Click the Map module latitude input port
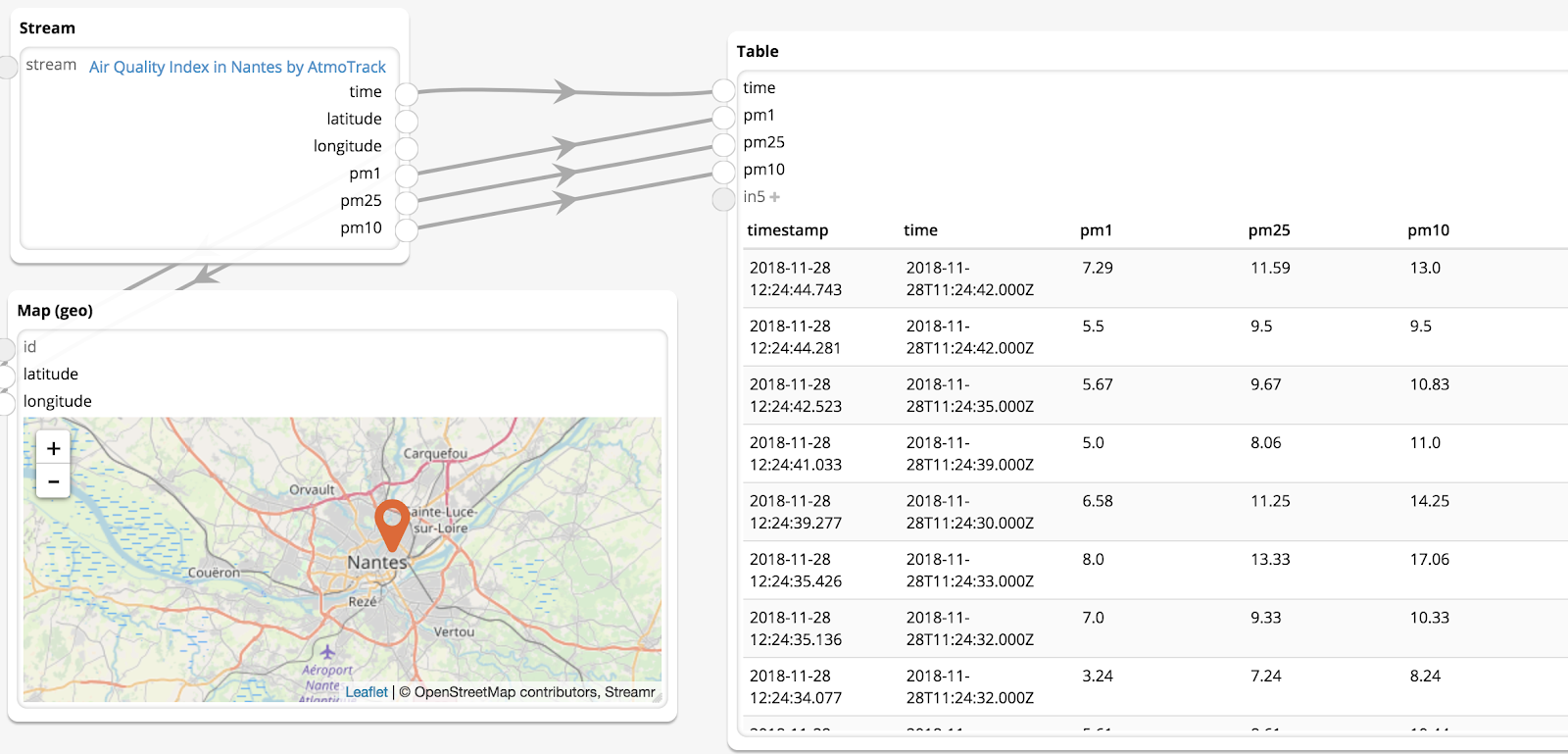 click(6, 376)
